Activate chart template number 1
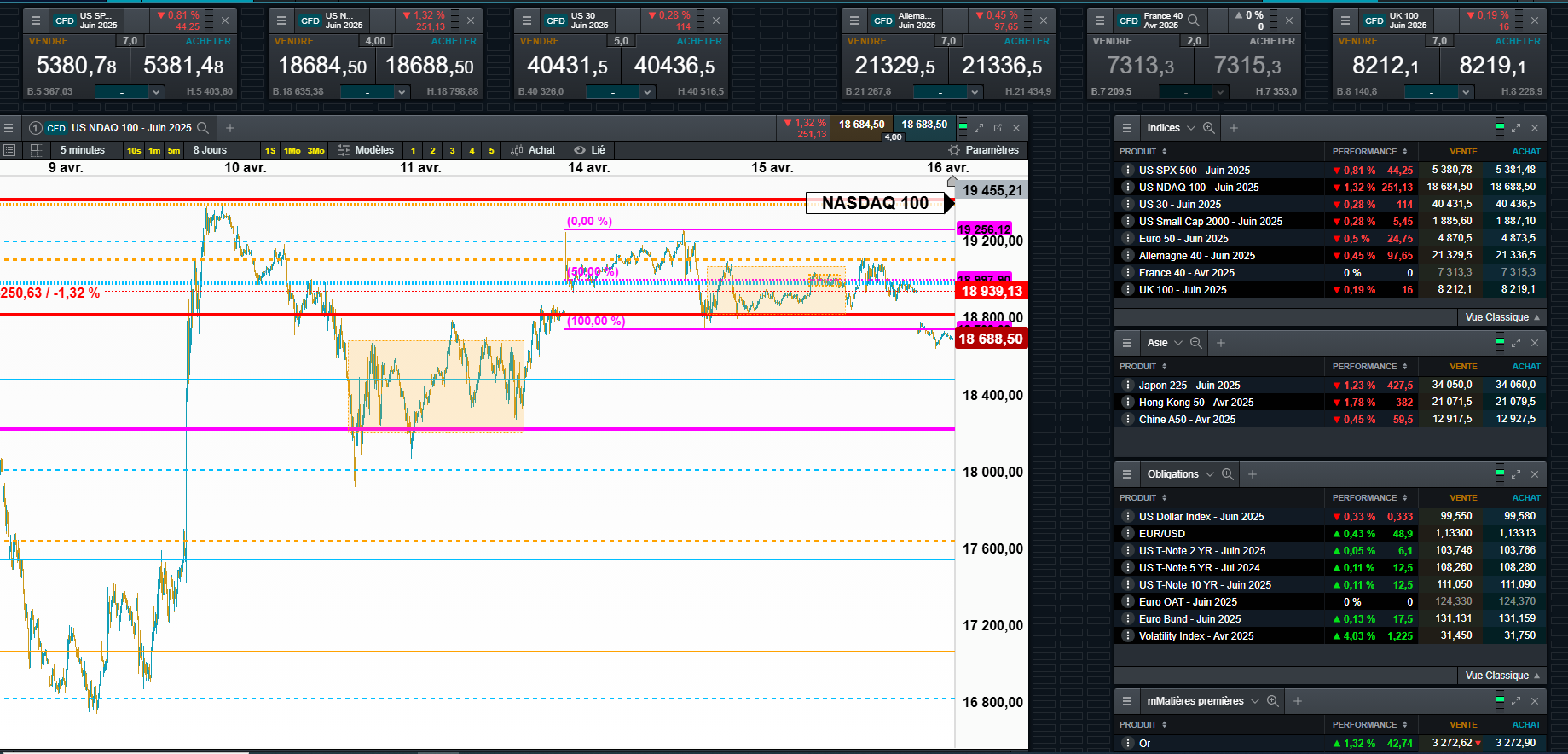The width and height of the screenshot is (1568, 754). tap(414, 151)
